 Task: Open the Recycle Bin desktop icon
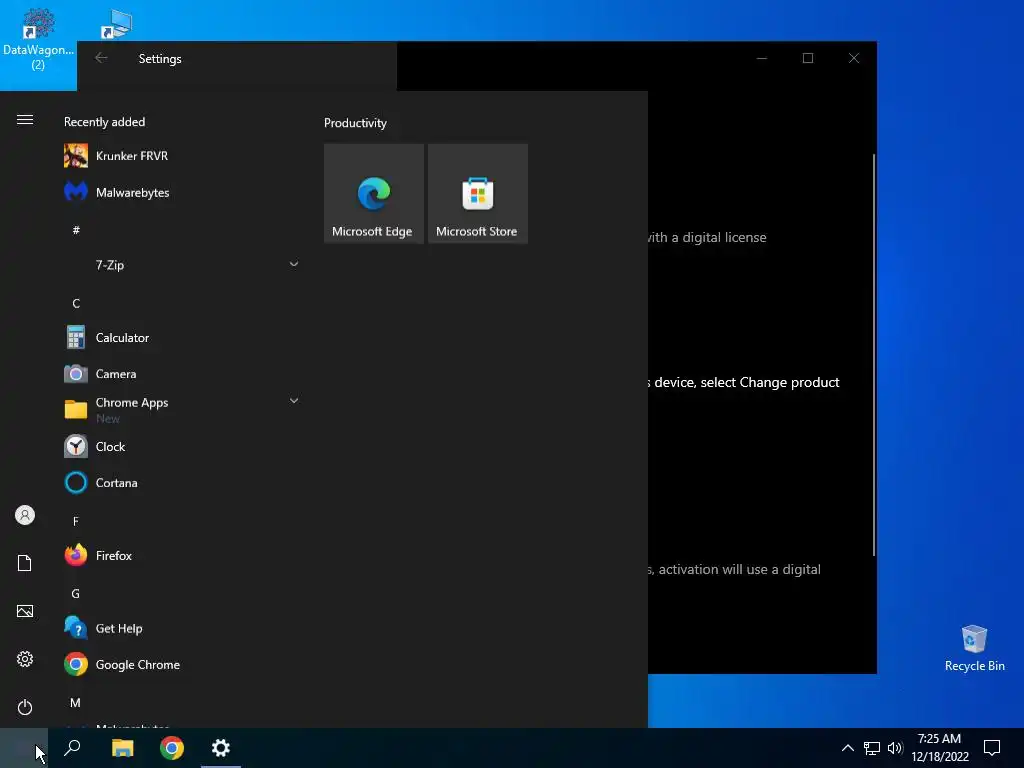point(974,648)
